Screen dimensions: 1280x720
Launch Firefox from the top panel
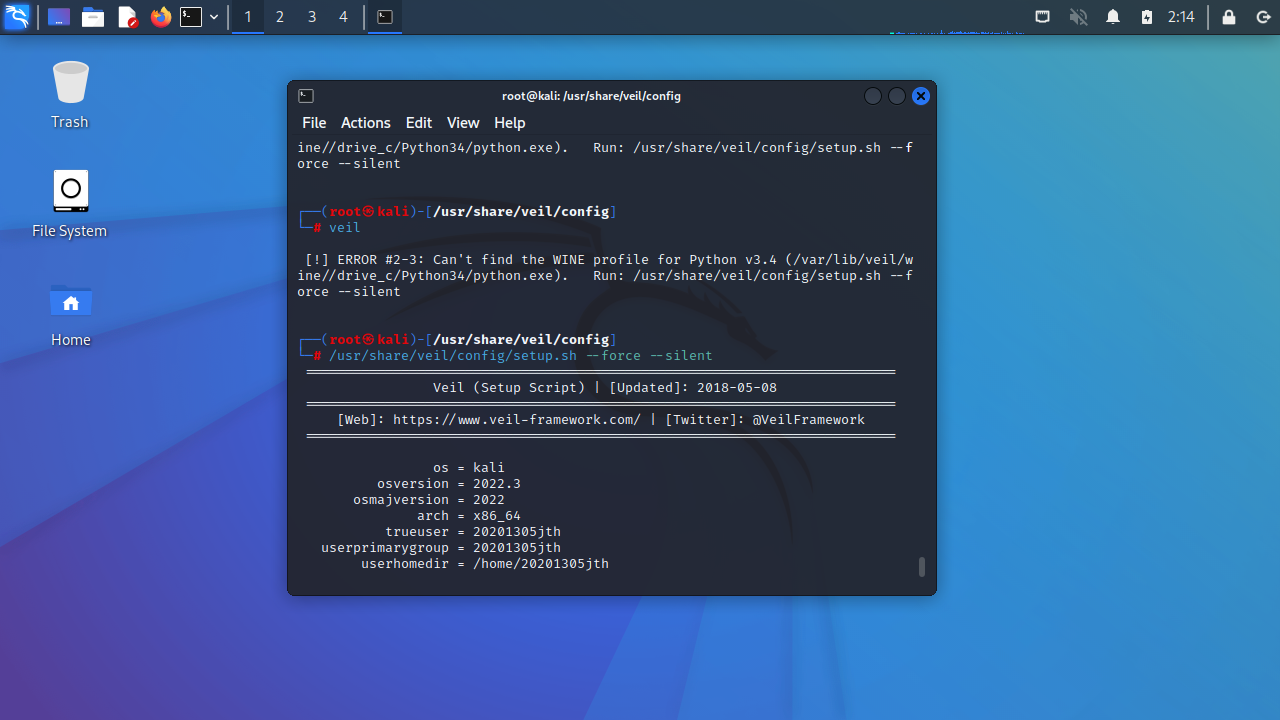click(x=160, y=17)
